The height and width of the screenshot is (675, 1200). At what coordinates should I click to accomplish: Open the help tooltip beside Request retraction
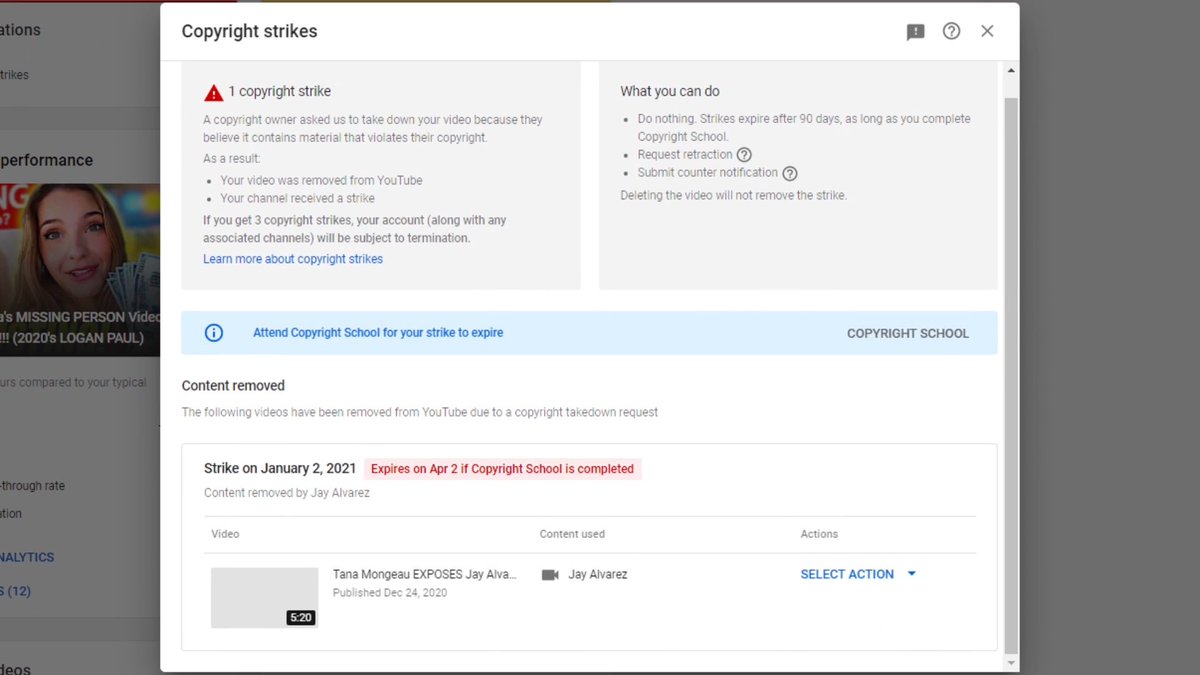click(x=744, y=155)
